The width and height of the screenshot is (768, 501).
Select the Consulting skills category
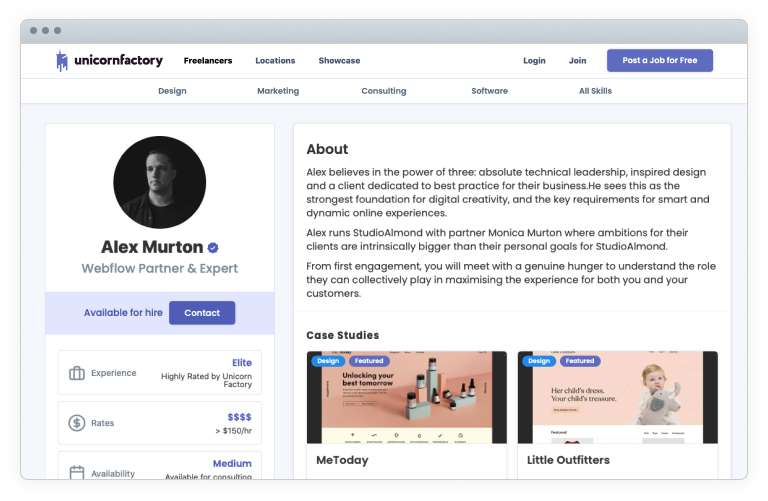pyautogui.click(x=384, y=91)
